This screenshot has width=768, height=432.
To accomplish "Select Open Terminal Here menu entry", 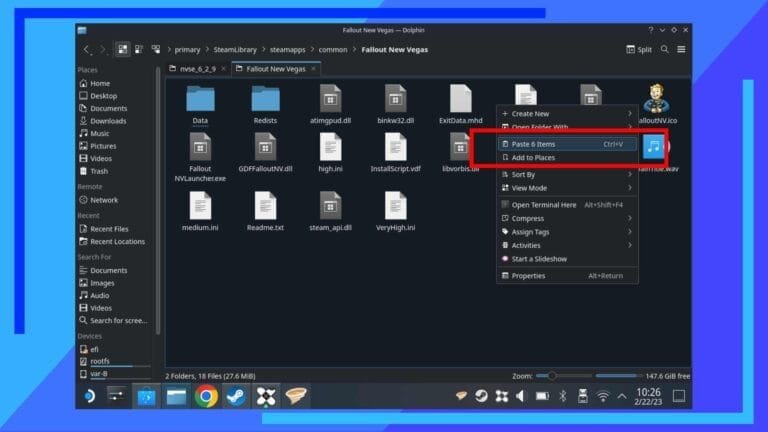I will click(567, 205).
